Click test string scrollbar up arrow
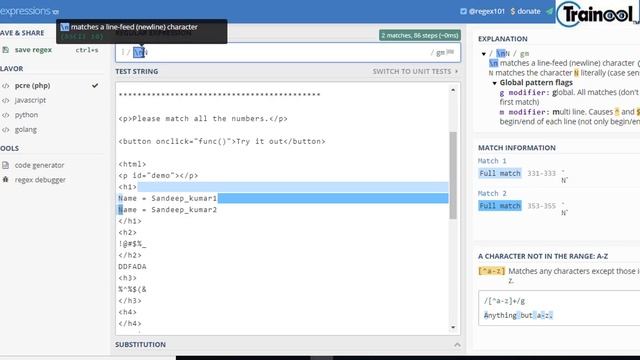 (x=453, y=90)
